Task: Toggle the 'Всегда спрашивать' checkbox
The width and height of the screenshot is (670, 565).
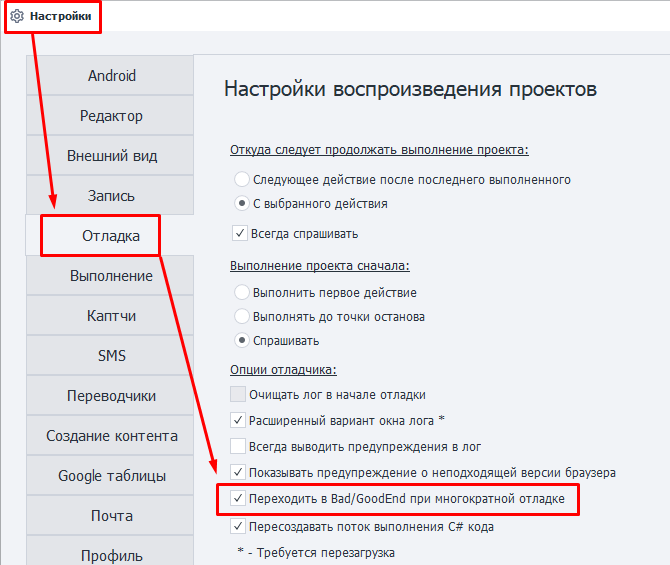Action: click(x=239, y=234)
